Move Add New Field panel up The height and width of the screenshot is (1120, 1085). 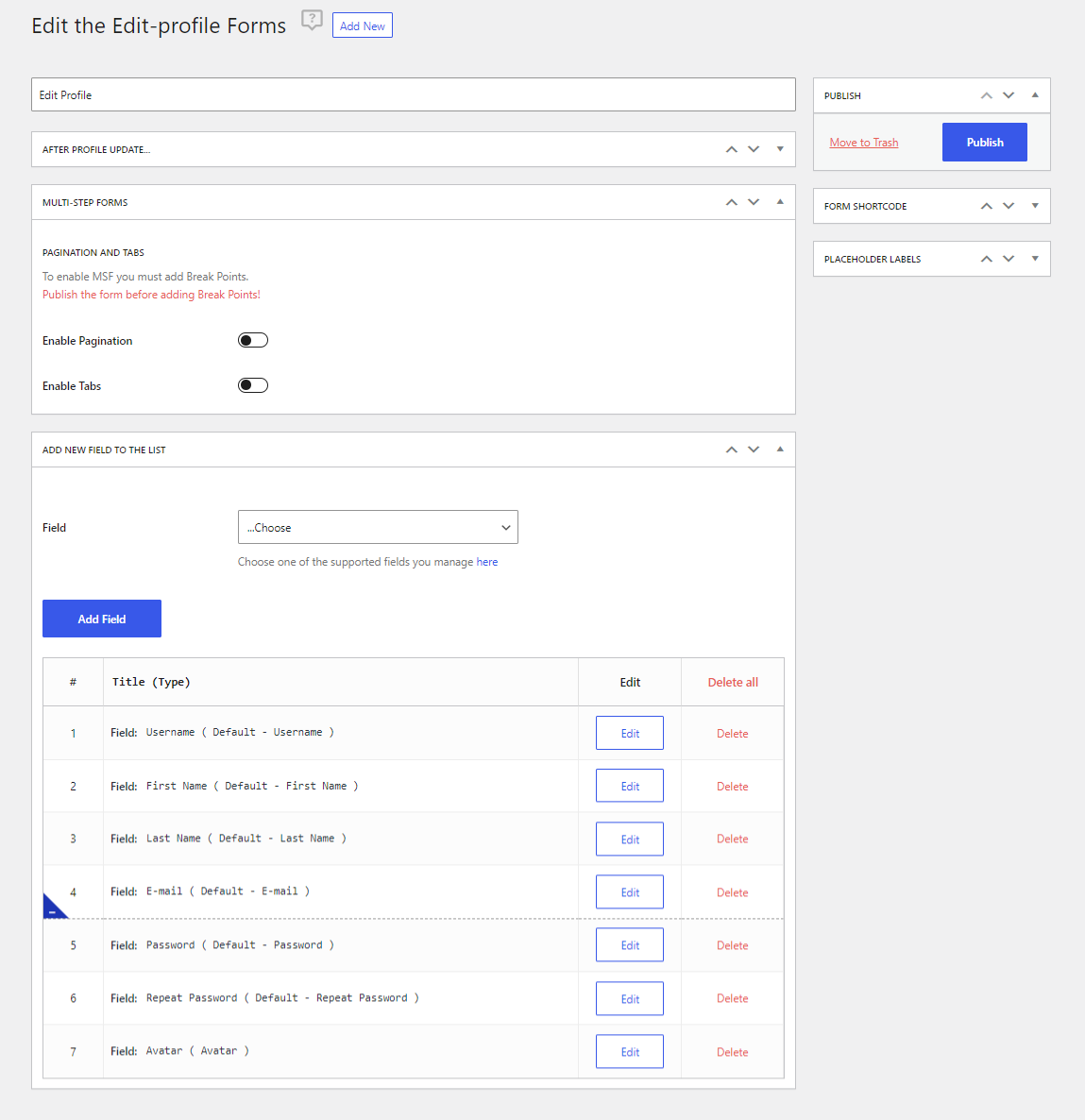[x=732, y=450]
